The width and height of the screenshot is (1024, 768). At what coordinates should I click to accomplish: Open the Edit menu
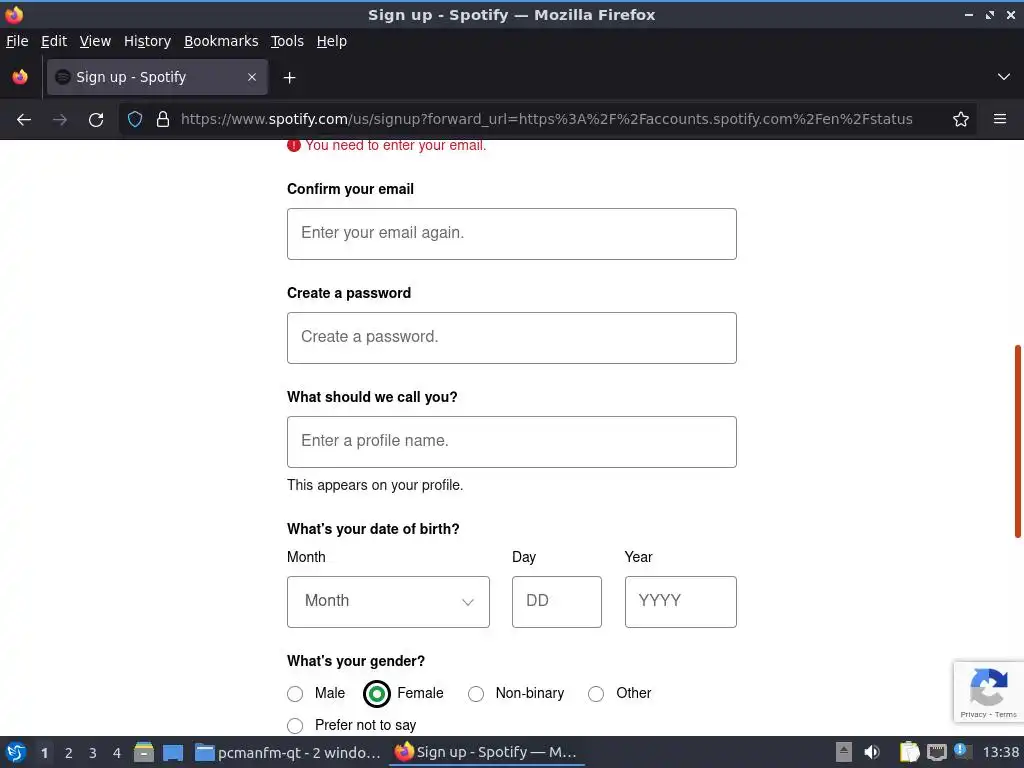coord(54,41)
